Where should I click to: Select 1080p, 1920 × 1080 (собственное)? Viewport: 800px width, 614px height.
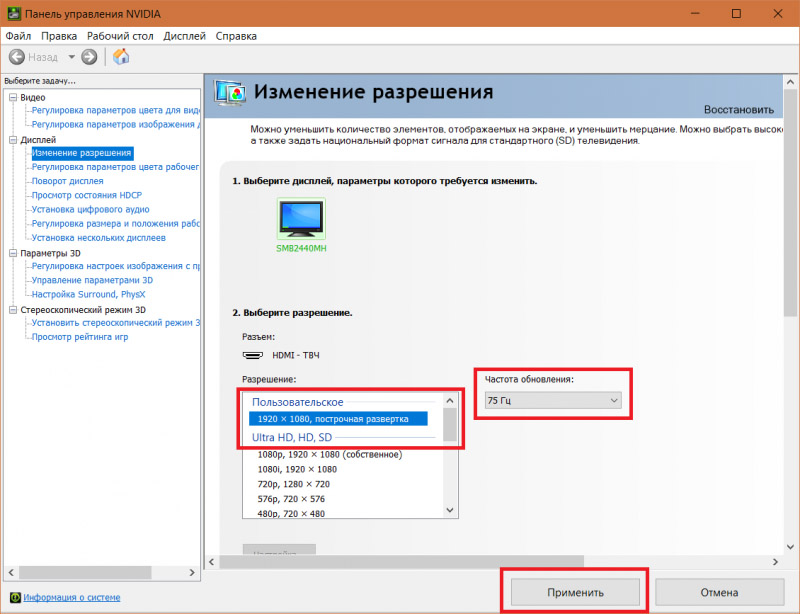[330, 454]
